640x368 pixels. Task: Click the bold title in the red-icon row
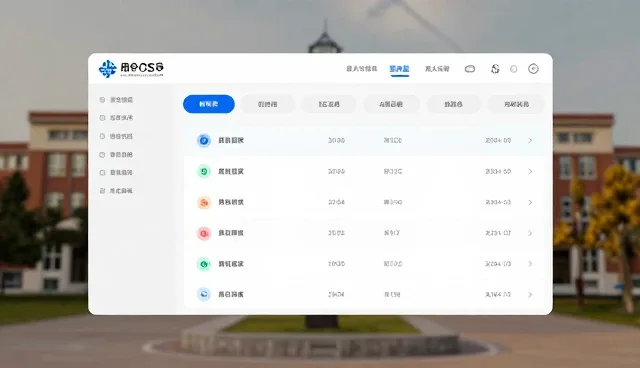[x=231, y=233]
